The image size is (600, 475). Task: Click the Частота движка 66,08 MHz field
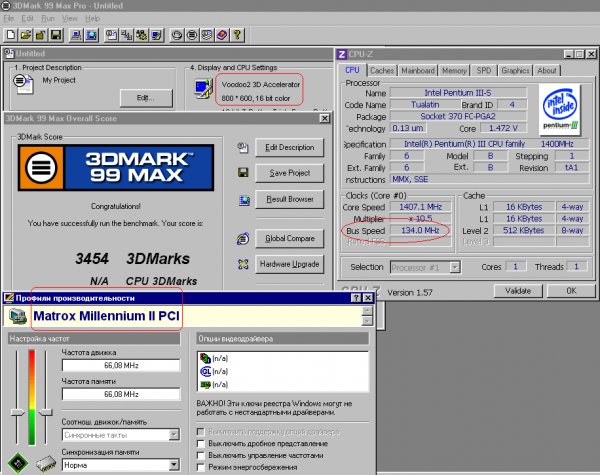coord(121,366)
